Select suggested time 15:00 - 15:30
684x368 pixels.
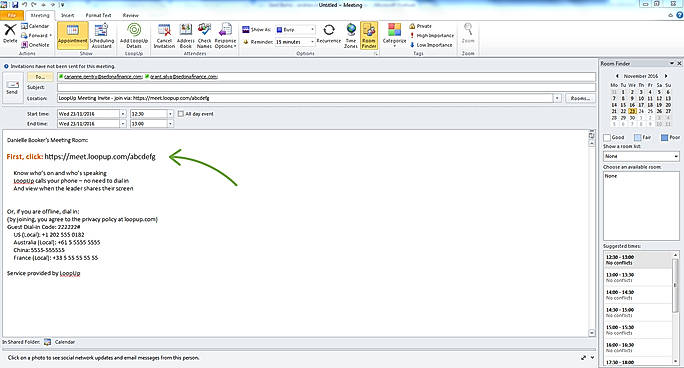click(637, 330)
